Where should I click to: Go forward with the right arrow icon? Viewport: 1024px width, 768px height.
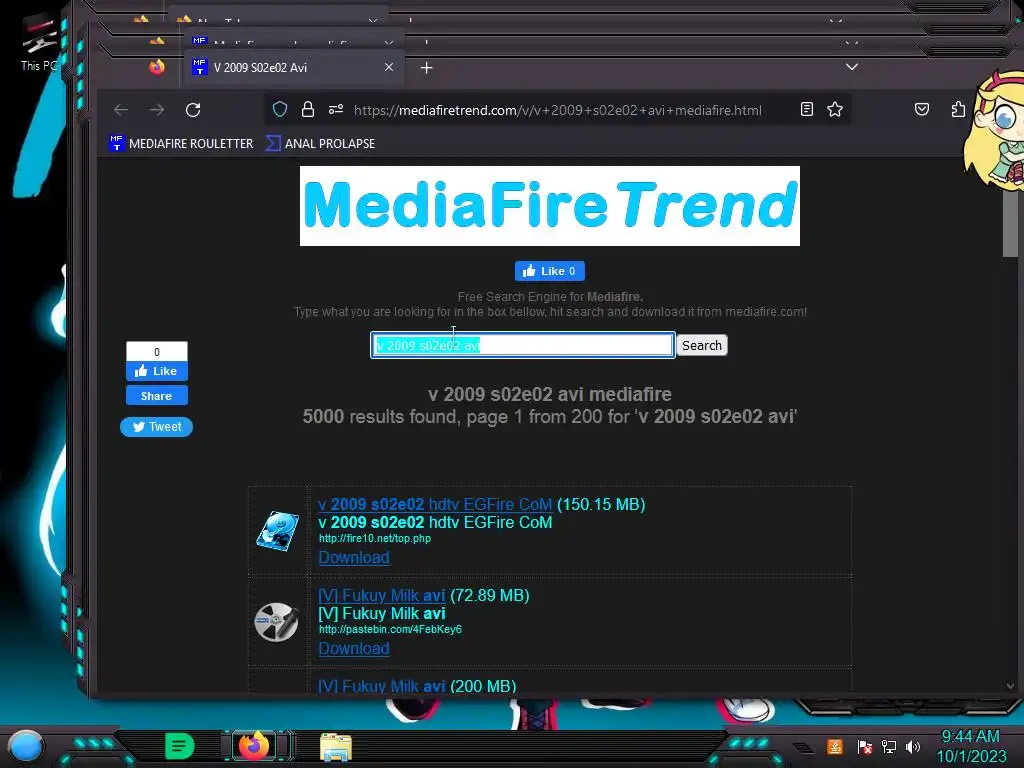[x=157, y=110]
